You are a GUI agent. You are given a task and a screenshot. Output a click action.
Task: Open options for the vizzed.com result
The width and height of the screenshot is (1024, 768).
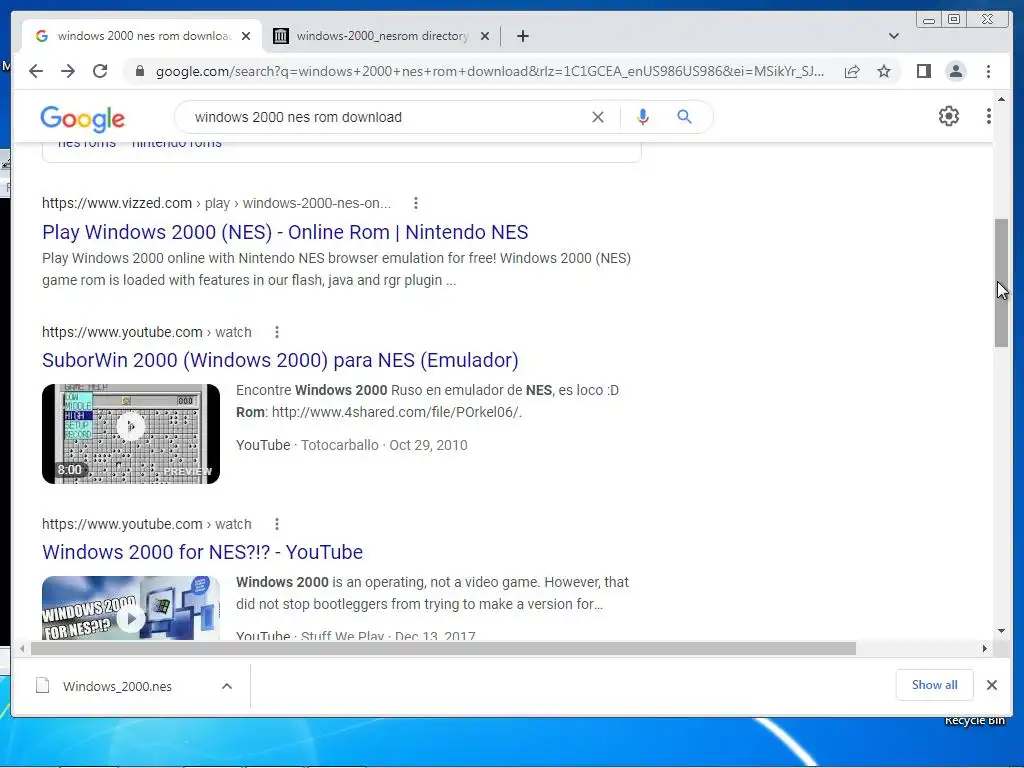click(x=415, y=203)
